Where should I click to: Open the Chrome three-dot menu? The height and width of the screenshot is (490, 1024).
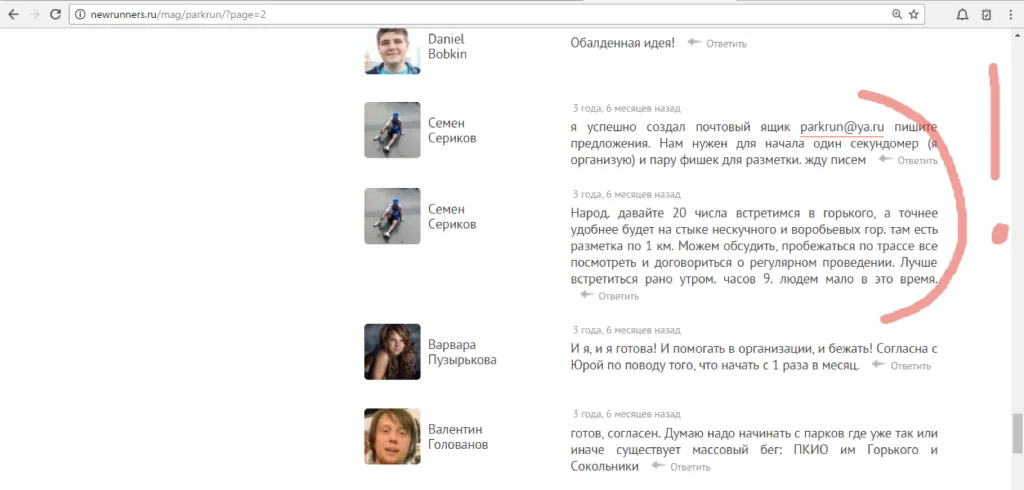click(1011, 14)
